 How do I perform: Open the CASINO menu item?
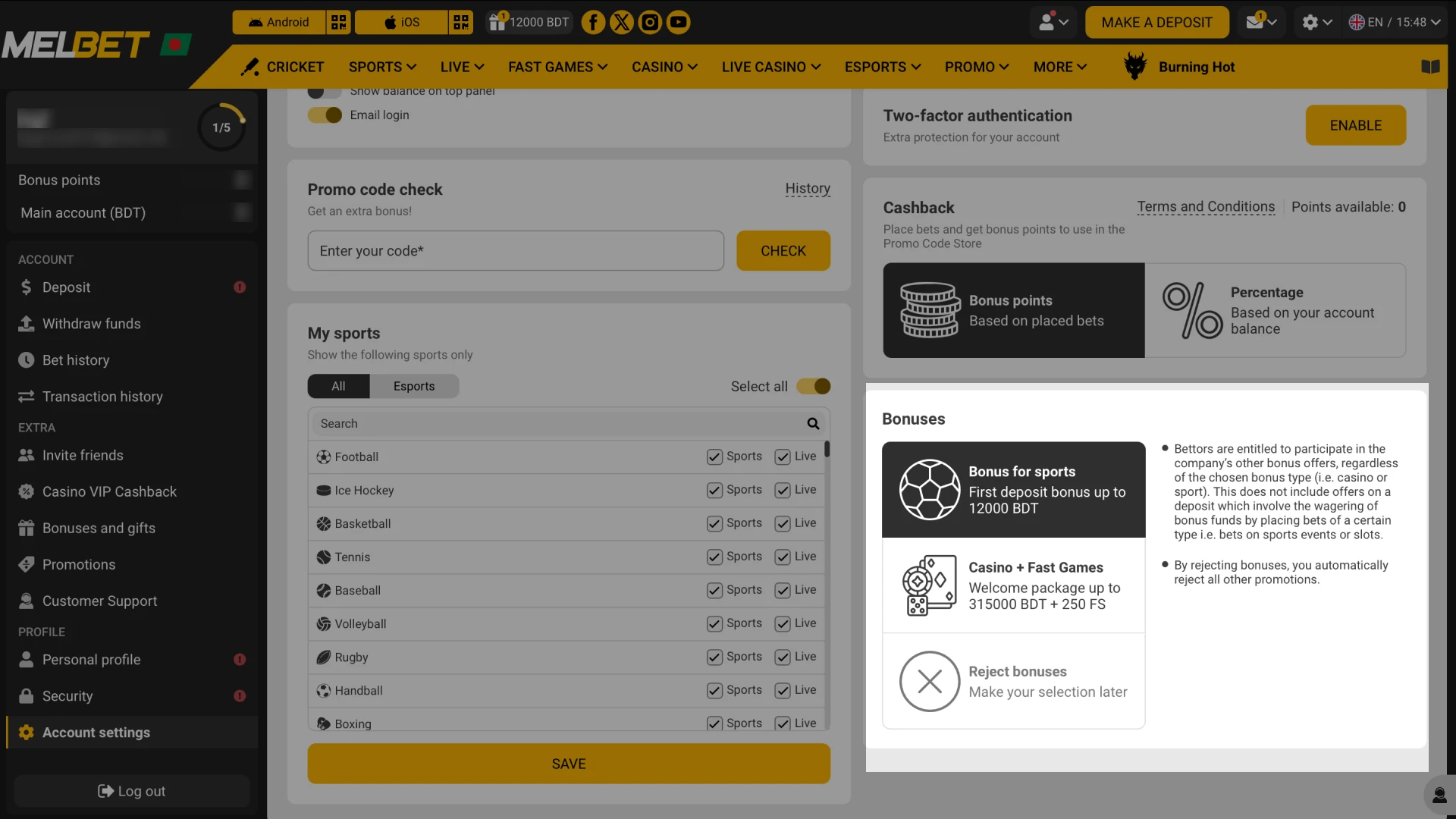tap(664, 67)
